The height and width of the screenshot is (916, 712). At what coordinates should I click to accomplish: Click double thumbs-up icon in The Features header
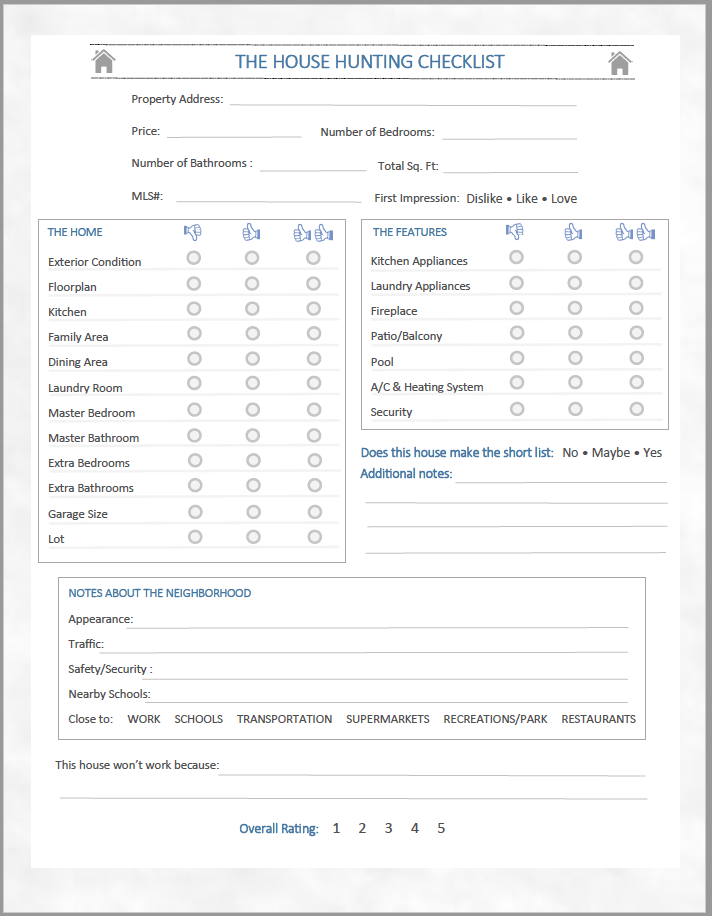(x=635, y=232)
